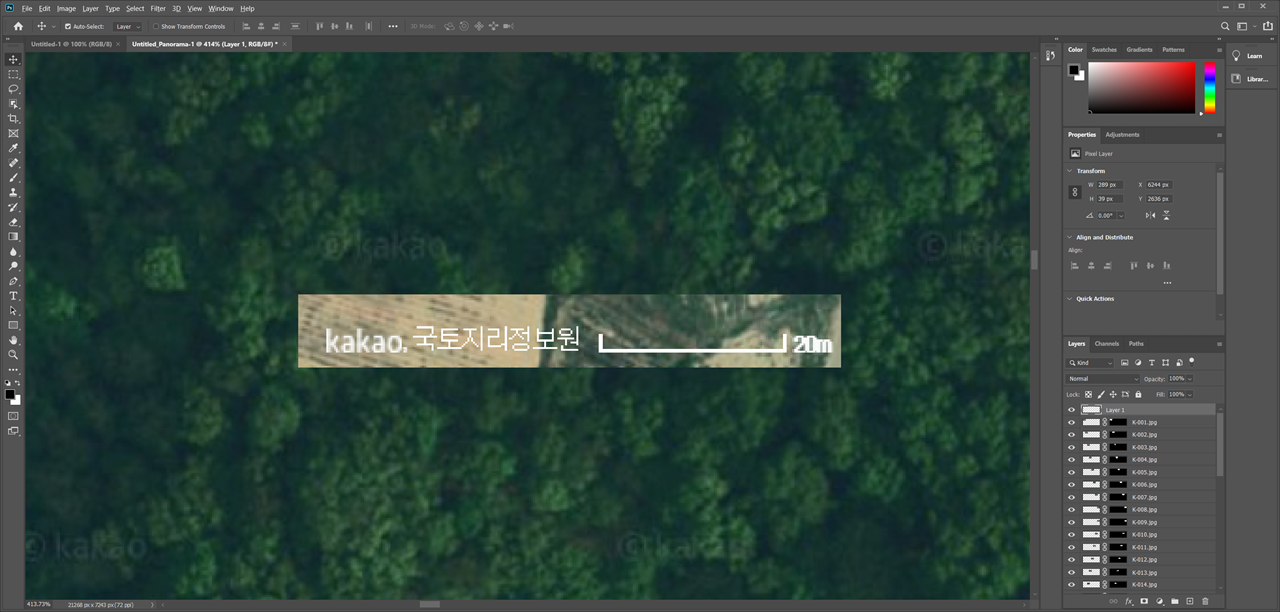The width and height of the screenshot is (1280, 612).
Task: Hide Layer 1 visibility eye
Action: (1071, 410)
